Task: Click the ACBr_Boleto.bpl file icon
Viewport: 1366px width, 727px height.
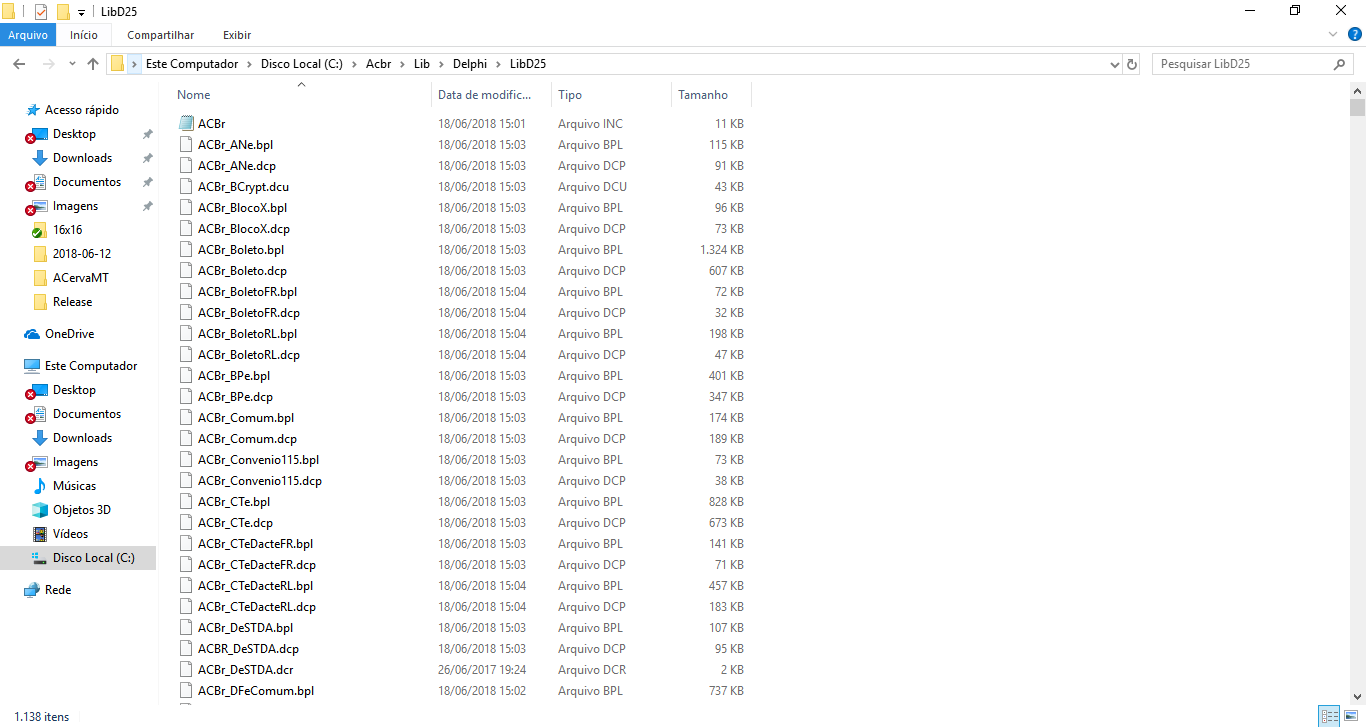Action: tap(185, 250)
